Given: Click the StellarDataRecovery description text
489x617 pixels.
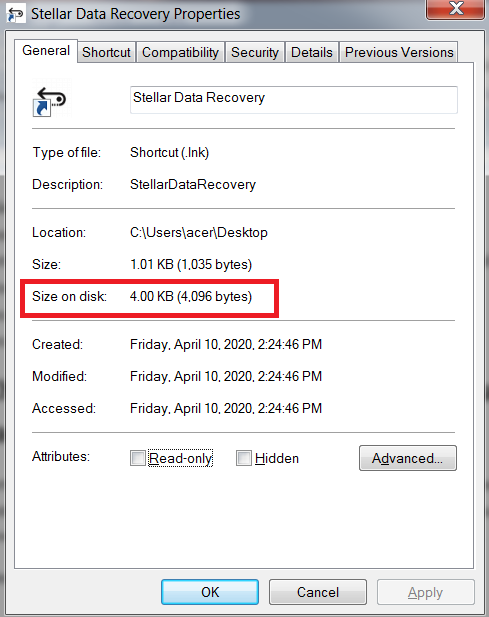Looking at the screenshot, I should [x=193, y=185].
